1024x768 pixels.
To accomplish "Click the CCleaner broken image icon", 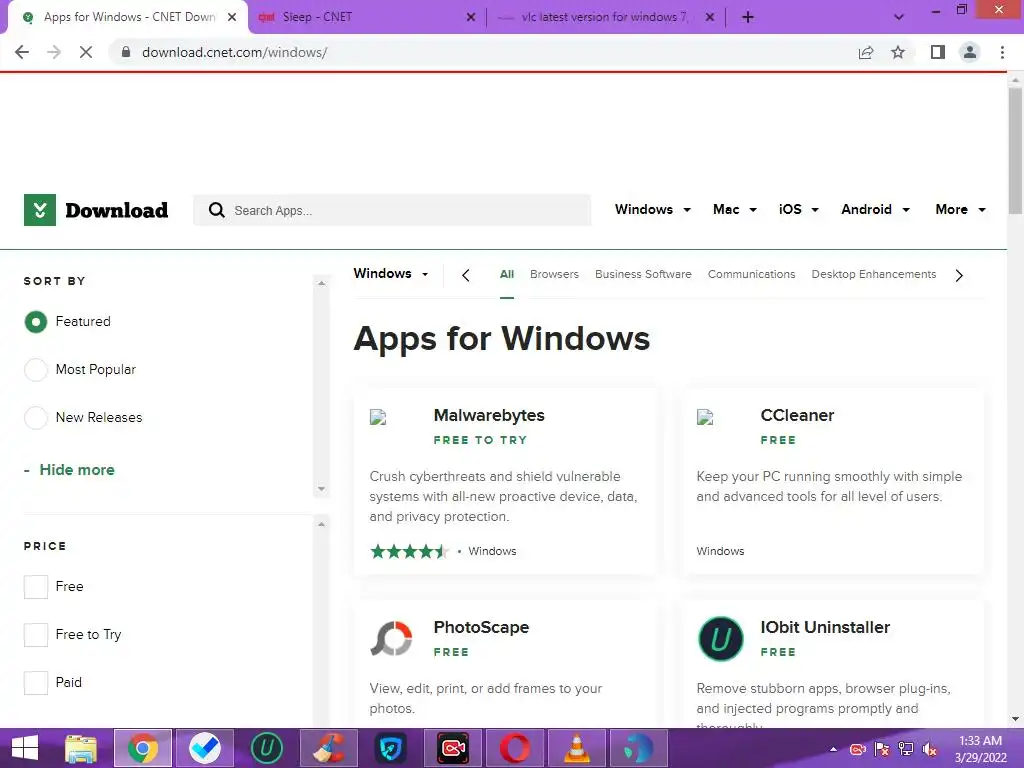I will [x=705, y=417].
